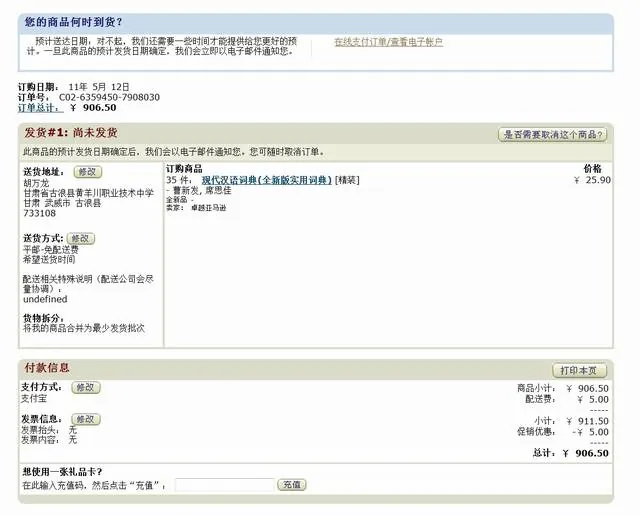Open the 现代汉语词典(全新版实用词典) product link
Viewport: 640px width, 516px height.
click(x=267, y=180)
